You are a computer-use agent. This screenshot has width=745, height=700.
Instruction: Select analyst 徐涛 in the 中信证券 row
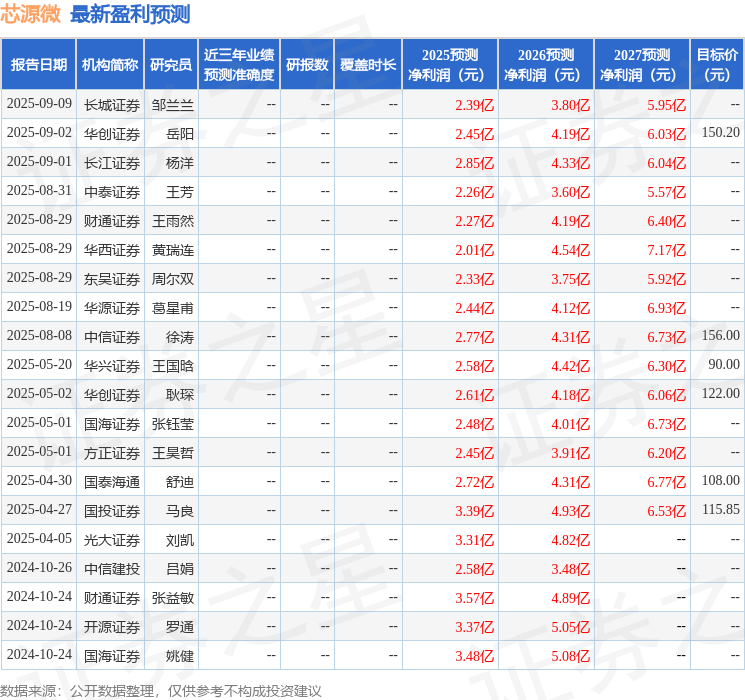coord(180,337)
